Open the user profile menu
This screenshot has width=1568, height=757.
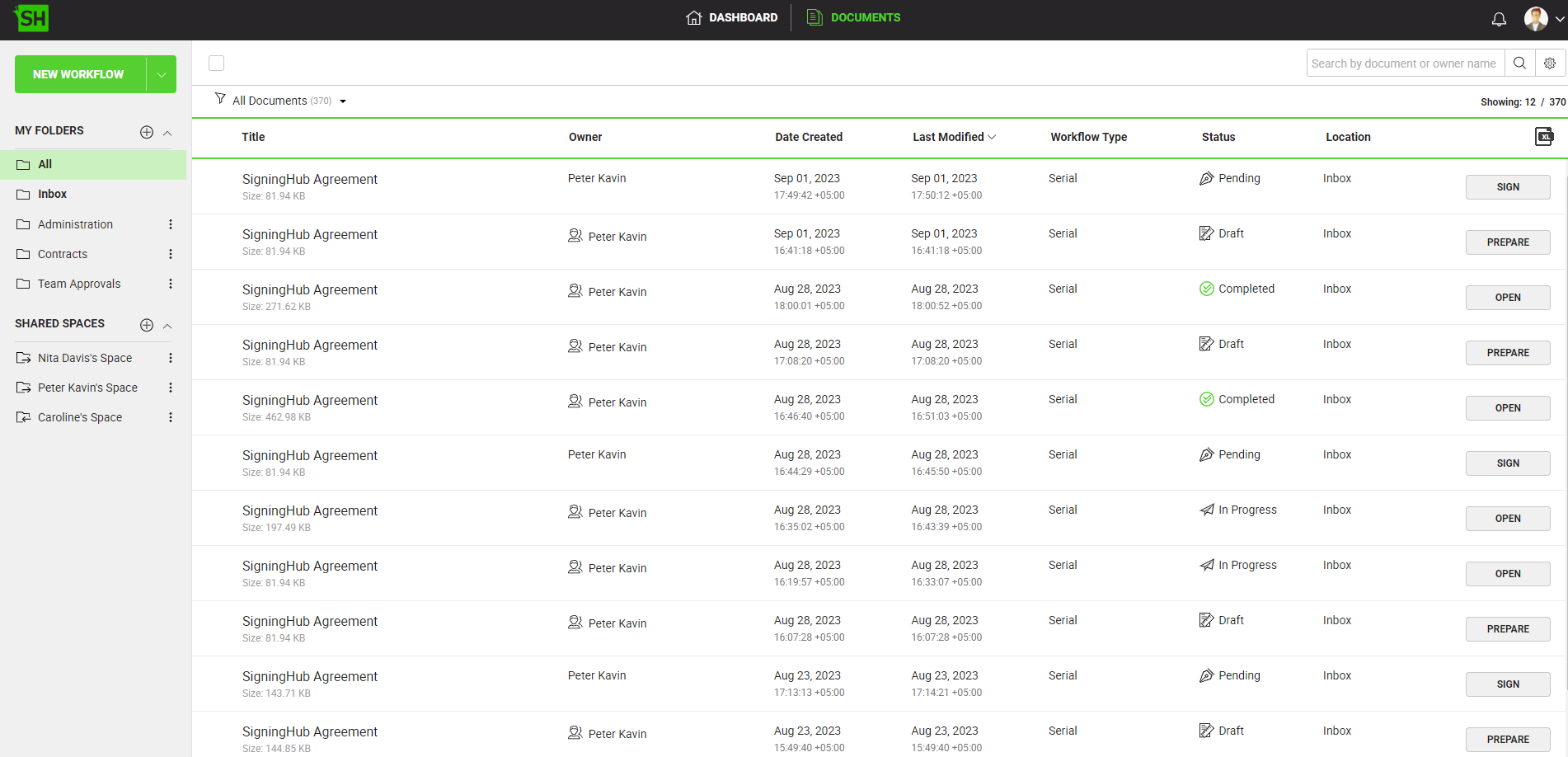[x=1543, y=19]
